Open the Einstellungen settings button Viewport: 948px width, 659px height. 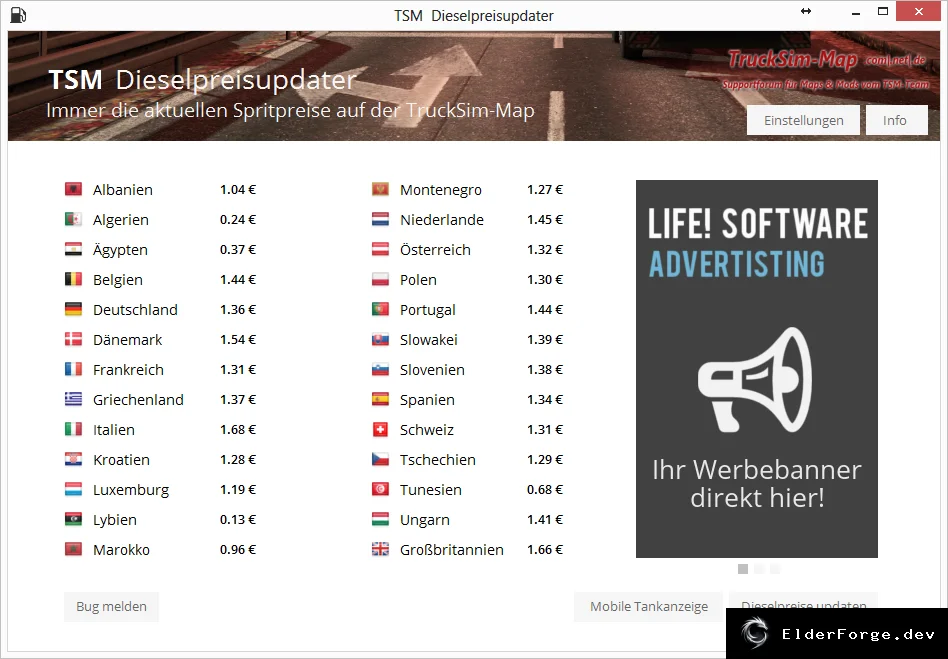(x=804, y=120)
